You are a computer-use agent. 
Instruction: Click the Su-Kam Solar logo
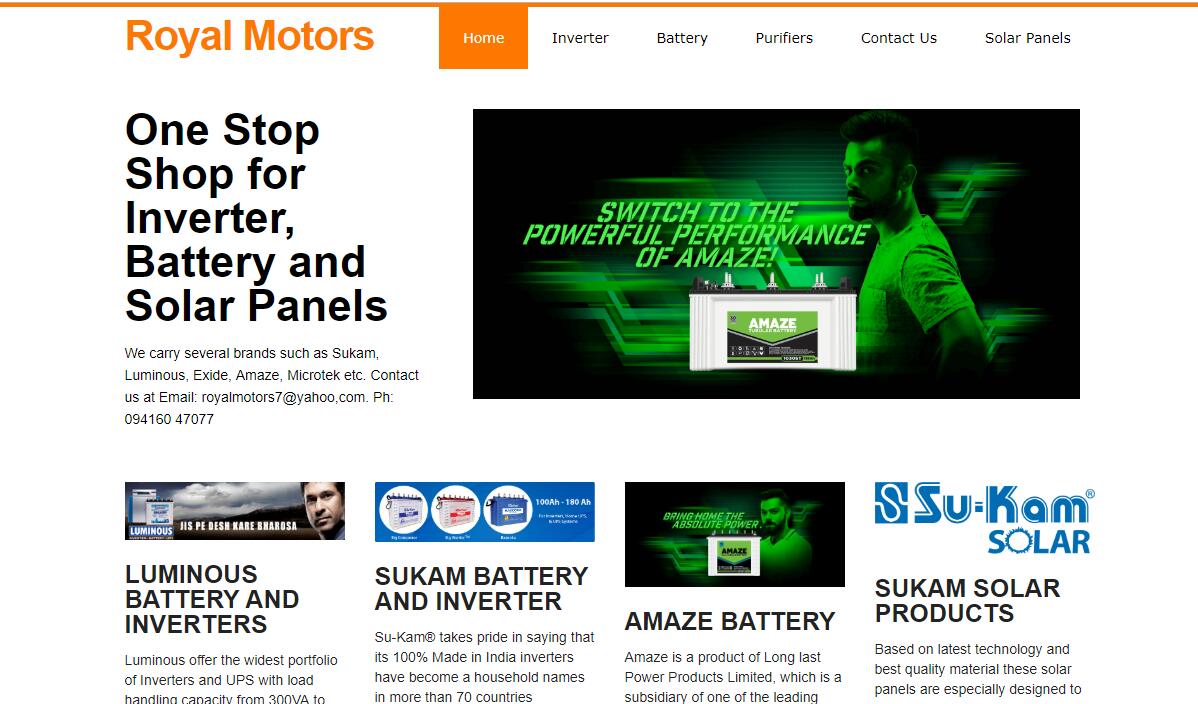point(984,518)
